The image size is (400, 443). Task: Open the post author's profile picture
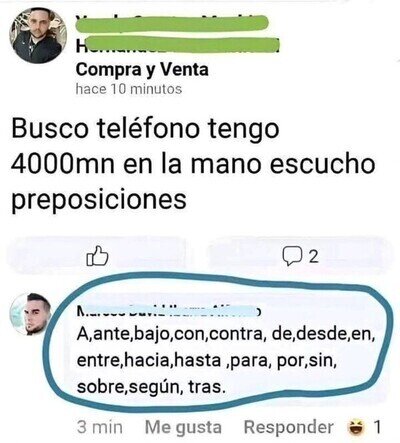click(x=38, y=35)
